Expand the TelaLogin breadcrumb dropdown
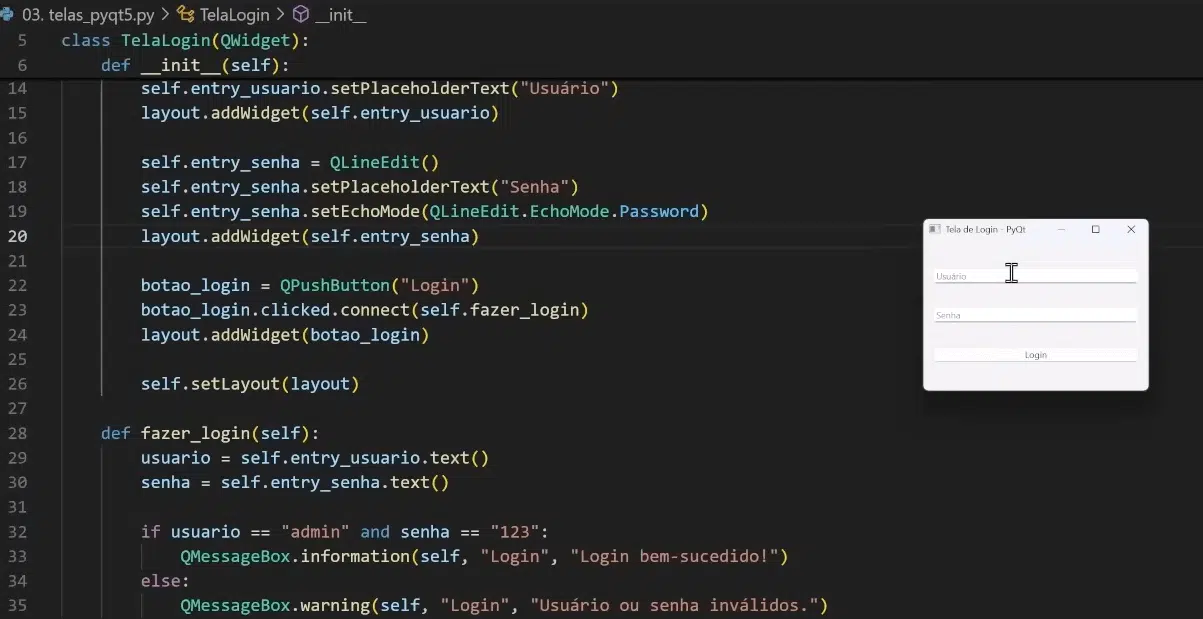Viewport: 1203px width, 619px height. coord(235,15)
